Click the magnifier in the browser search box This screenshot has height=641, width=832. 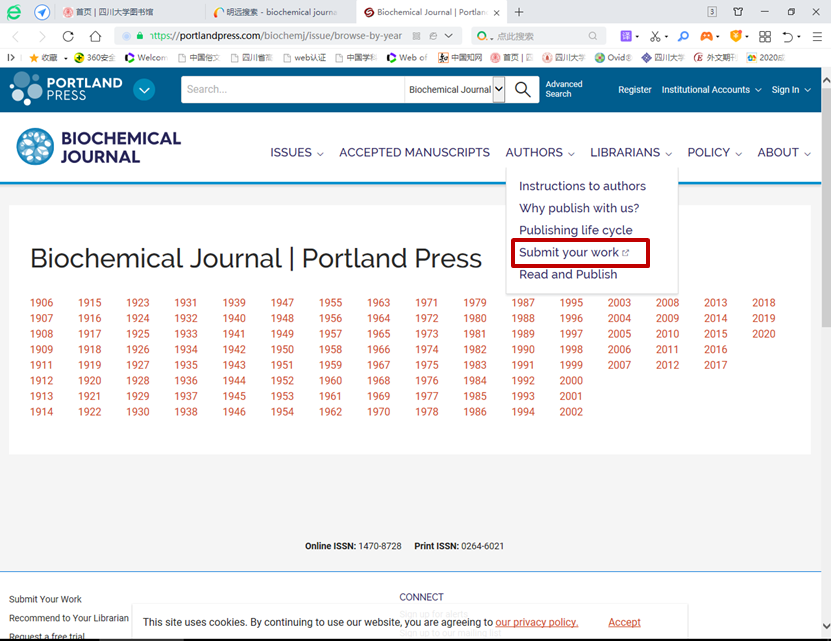click(x=592, y=36)
